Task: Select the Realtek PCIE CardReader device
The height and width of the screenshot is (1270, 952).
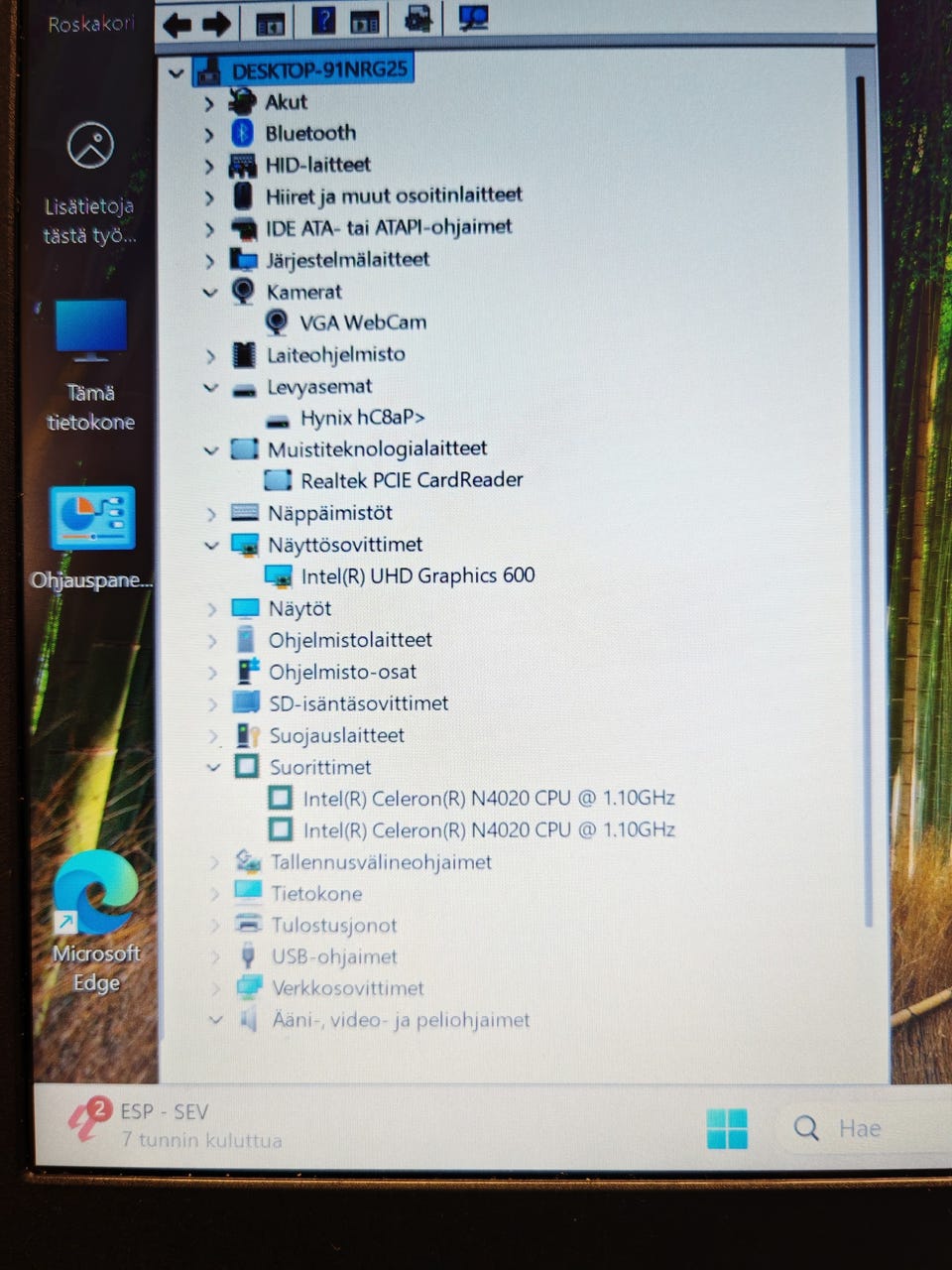Action: pos(412,479)
